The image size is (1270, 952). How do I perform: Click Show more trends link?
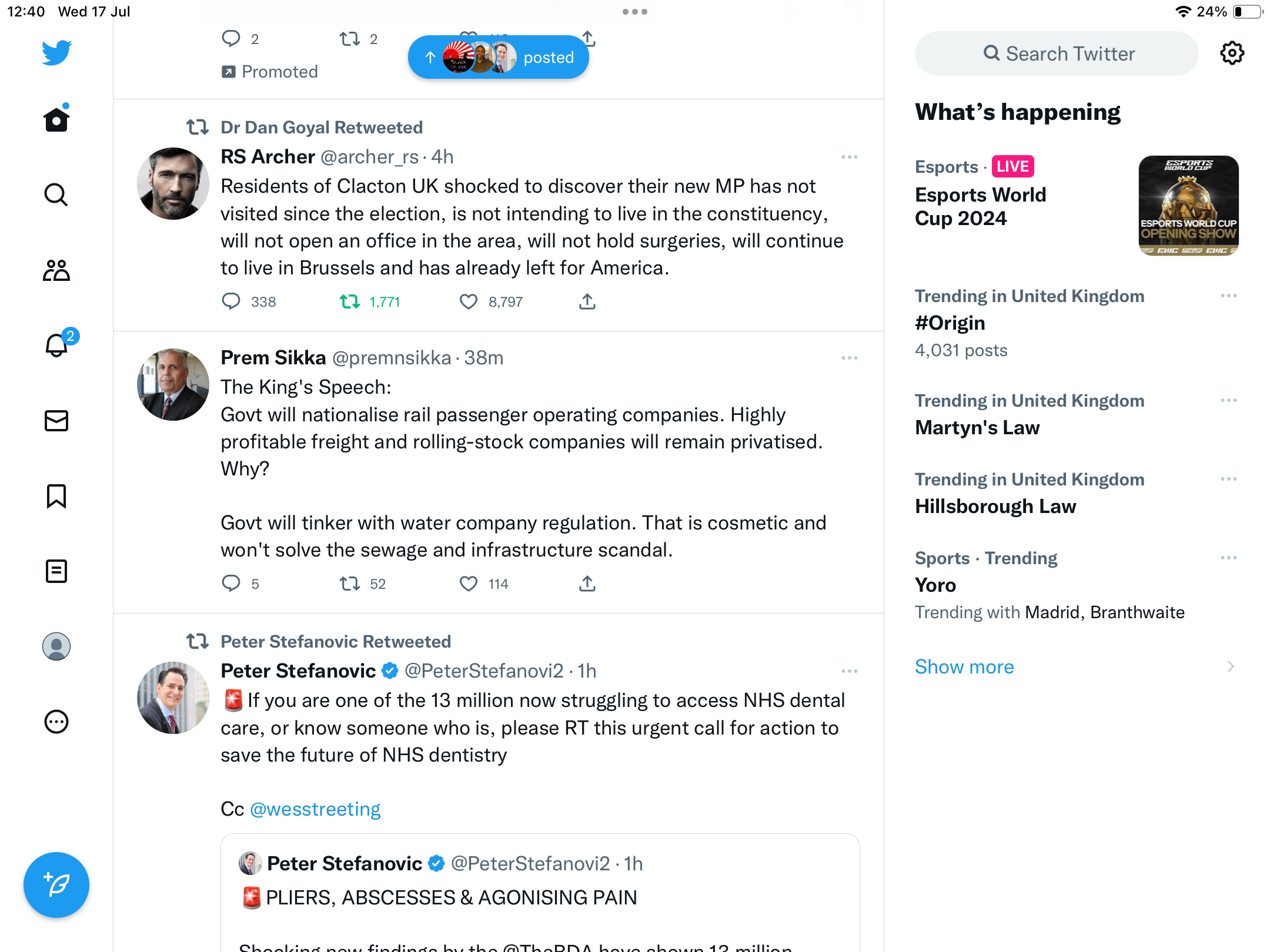pos(964,667)
